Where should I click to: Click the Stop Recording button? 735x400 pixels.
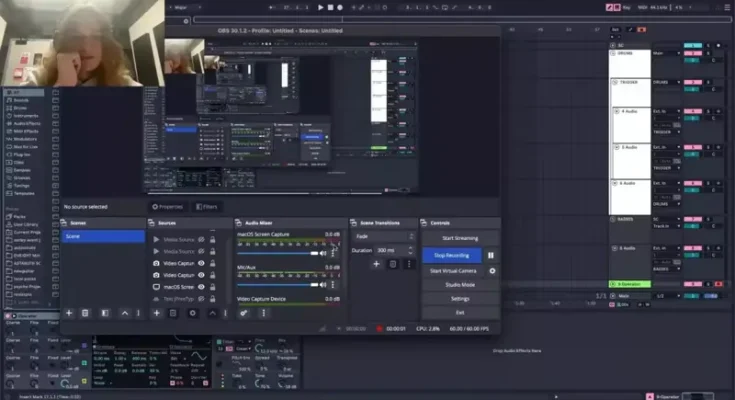451,256
